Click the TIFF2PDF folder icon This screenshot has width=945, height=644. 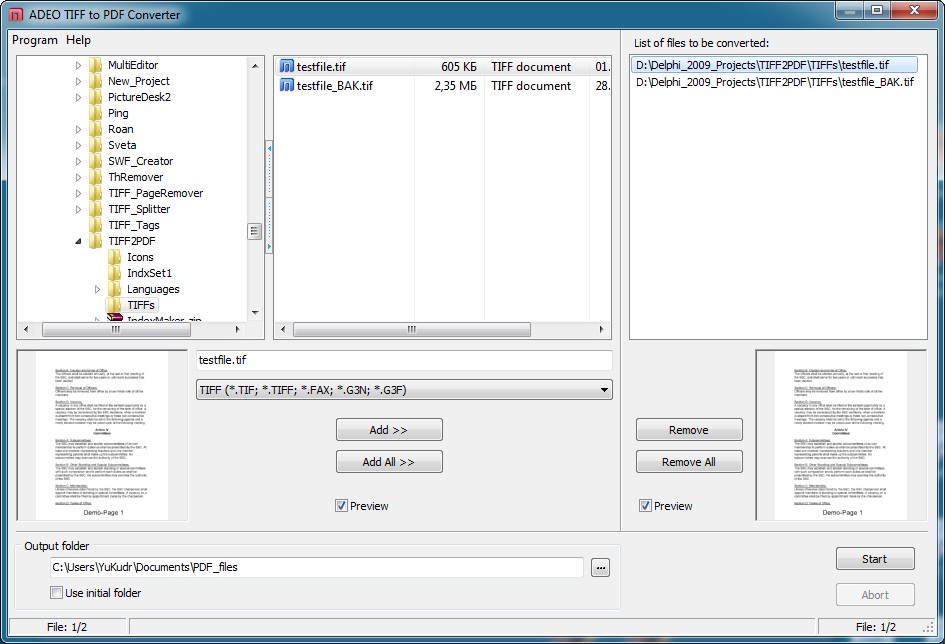click(95, 241)
